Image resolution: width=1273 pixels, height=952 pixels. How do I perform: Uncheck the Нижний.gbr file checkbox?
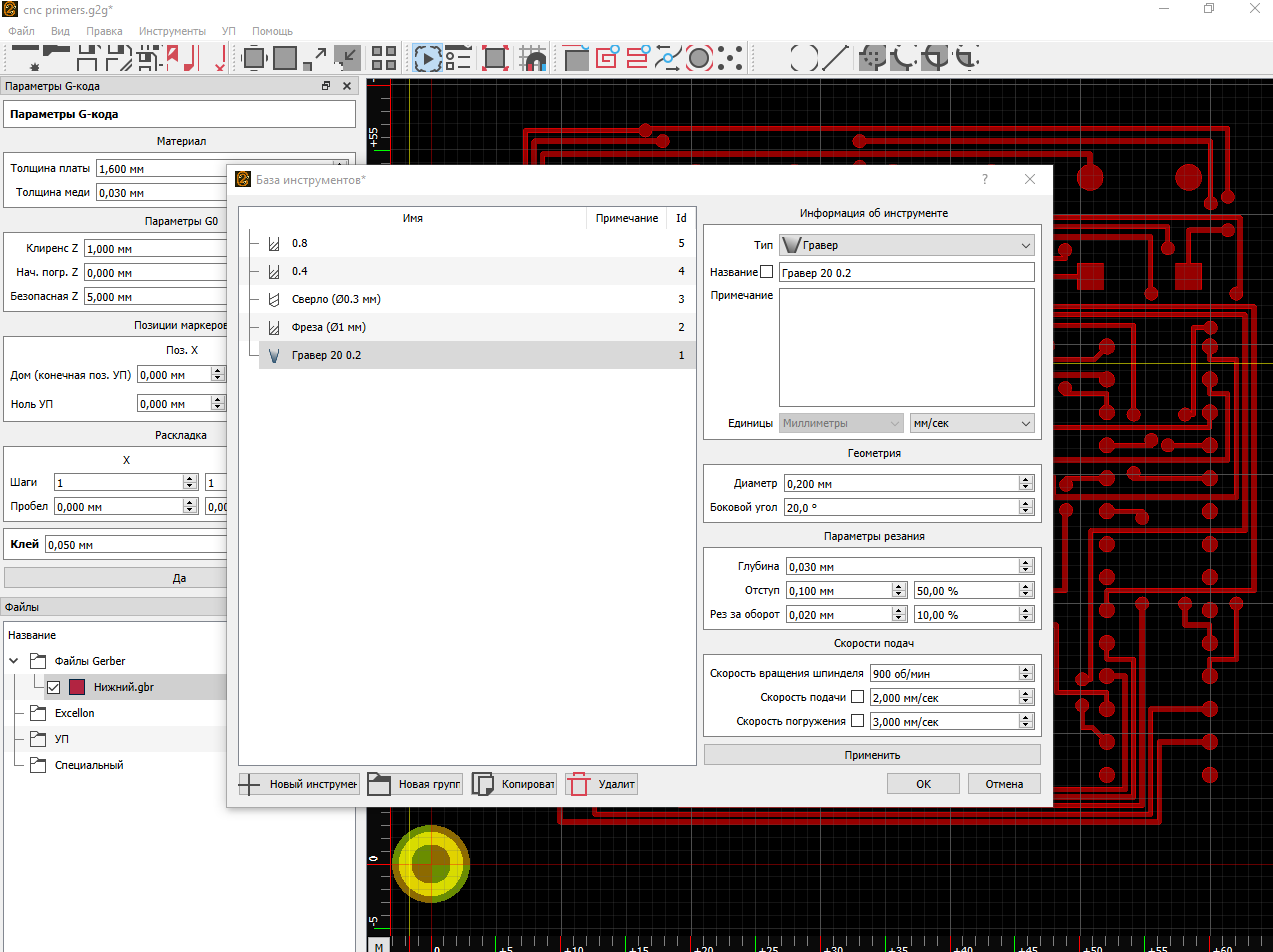pos(54,687)
